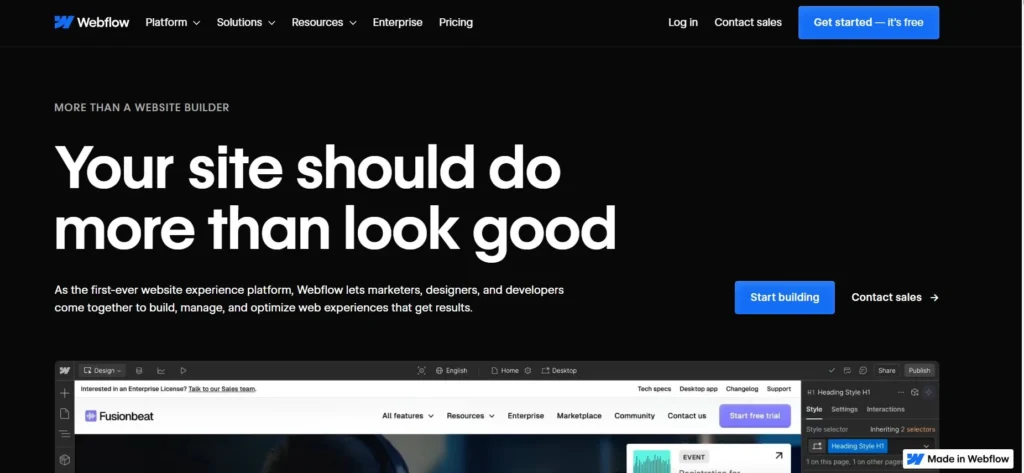Viewport: 1024px width, 473px height.
Task: Click the Publish button in the Designer
Action: 919,370
